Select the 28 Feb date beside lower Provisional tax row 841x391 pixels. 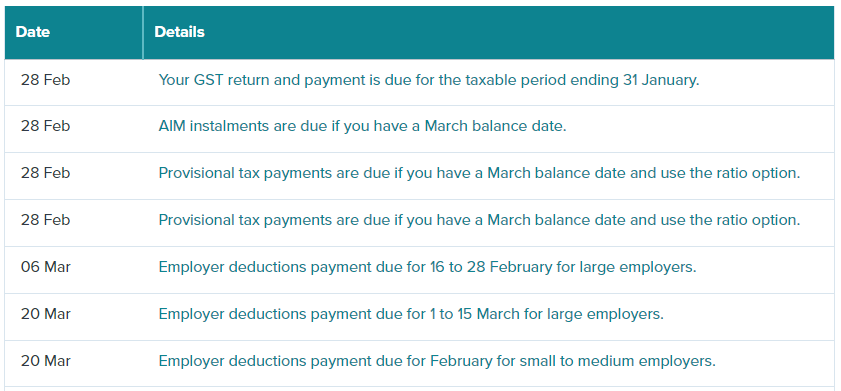point(46,220)
